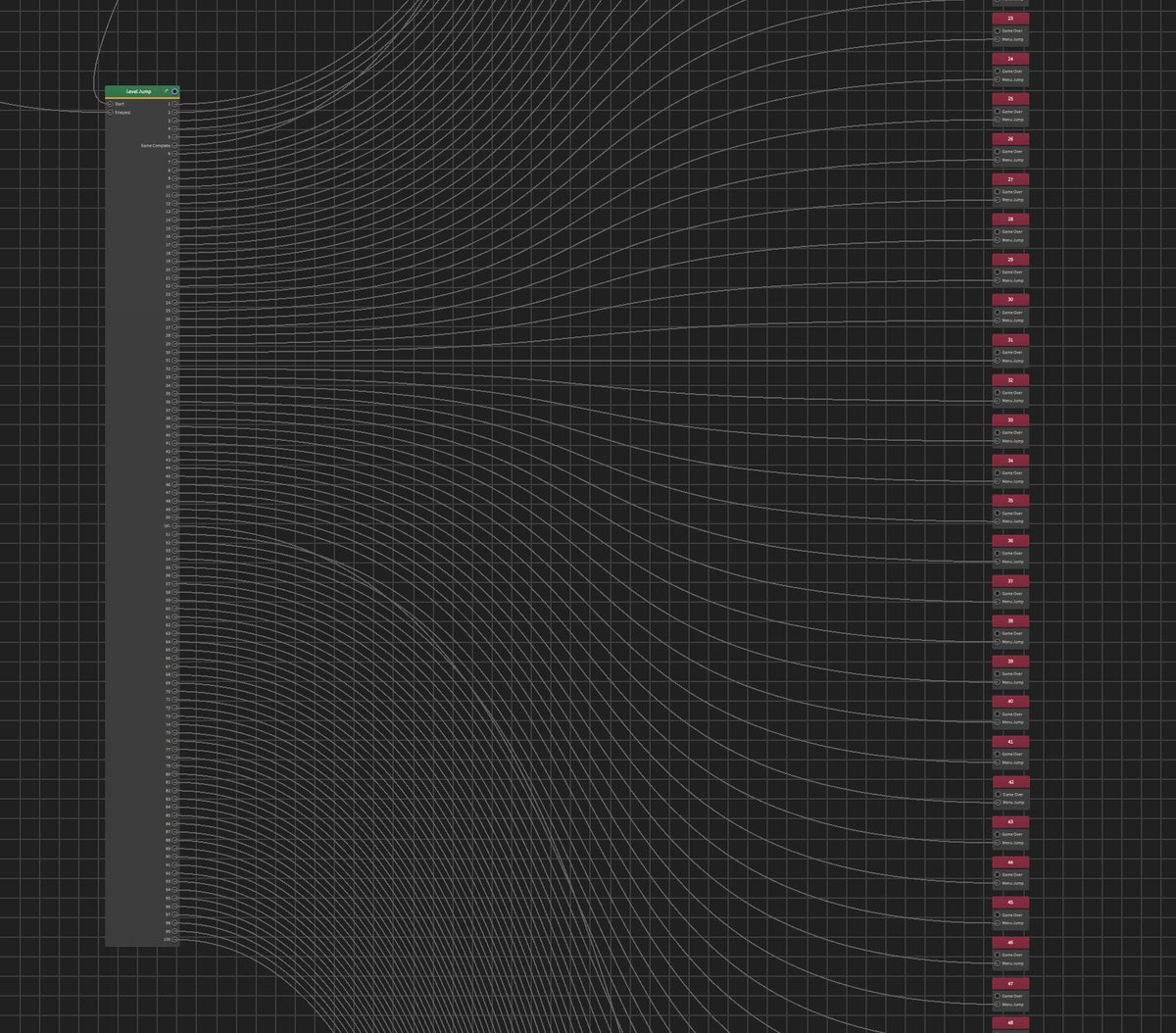Image resolution: width=1176 pixels, height=1033 pixels.
Task: Select the red header of node 45
Action: pyautogui.click(x=1010, y=902)
